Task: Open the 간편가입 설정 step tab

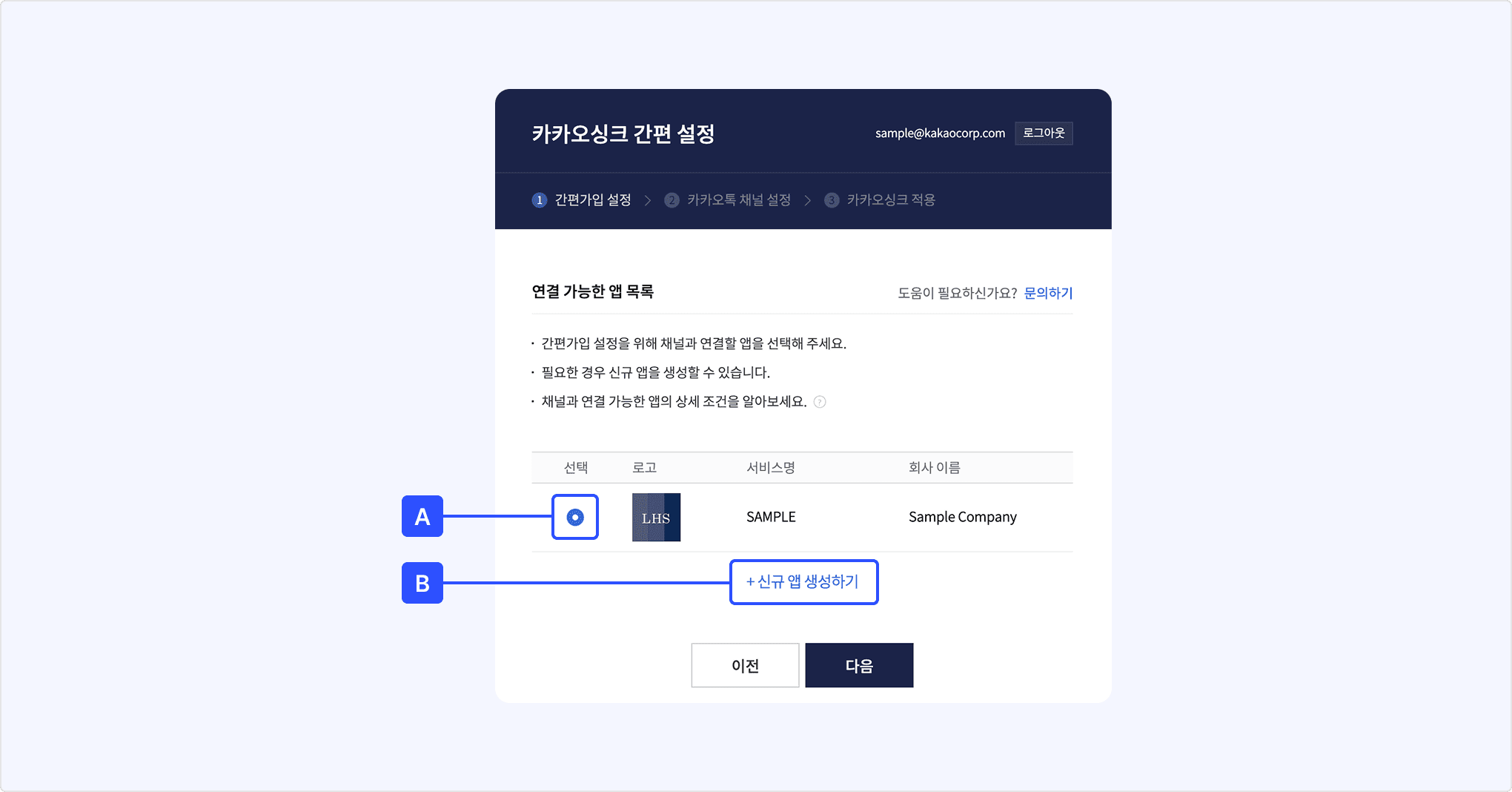Action: pos(582,200)
